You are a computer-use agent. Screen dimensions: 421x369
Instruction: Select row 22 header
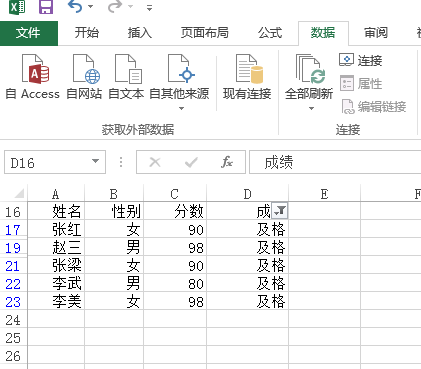13,284
